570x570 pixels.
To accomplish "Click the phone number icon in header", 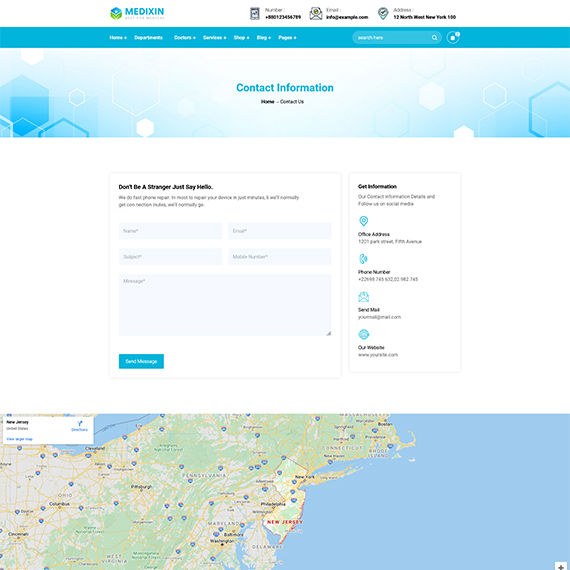I will pos(255,13).
